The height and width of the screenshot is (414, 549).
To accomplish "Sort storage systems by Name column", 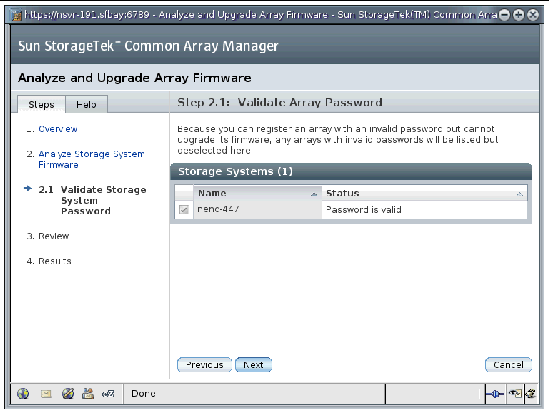I will click(x=257, y=193).
